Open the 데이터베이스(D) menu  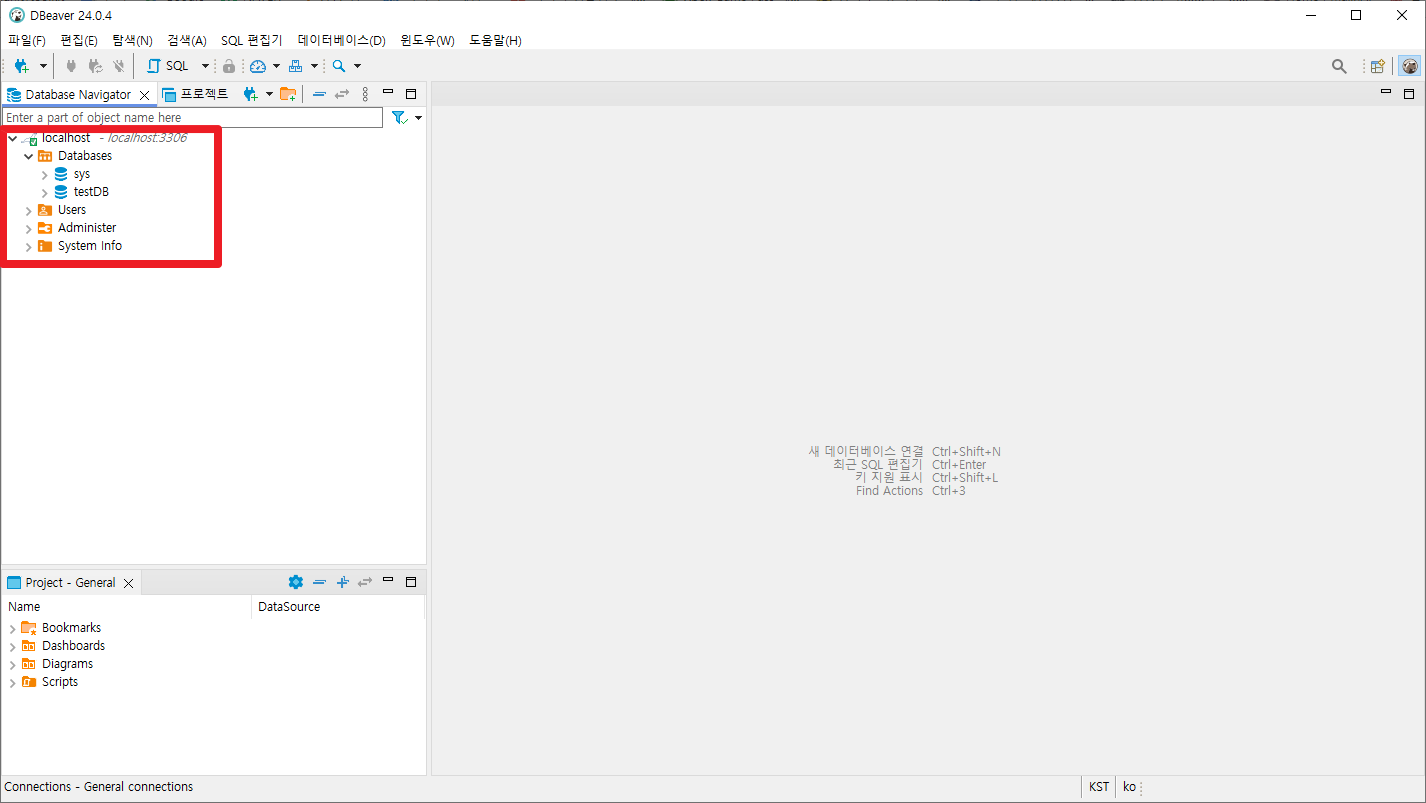point(342,41)
